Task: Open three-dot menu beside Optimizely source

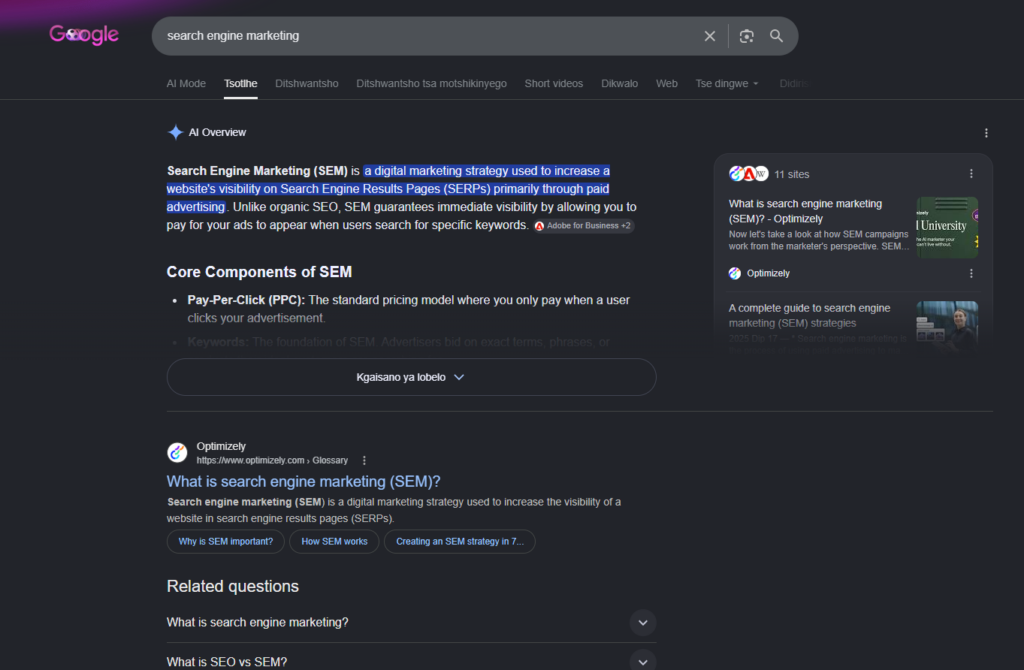Action: (971, 274)
